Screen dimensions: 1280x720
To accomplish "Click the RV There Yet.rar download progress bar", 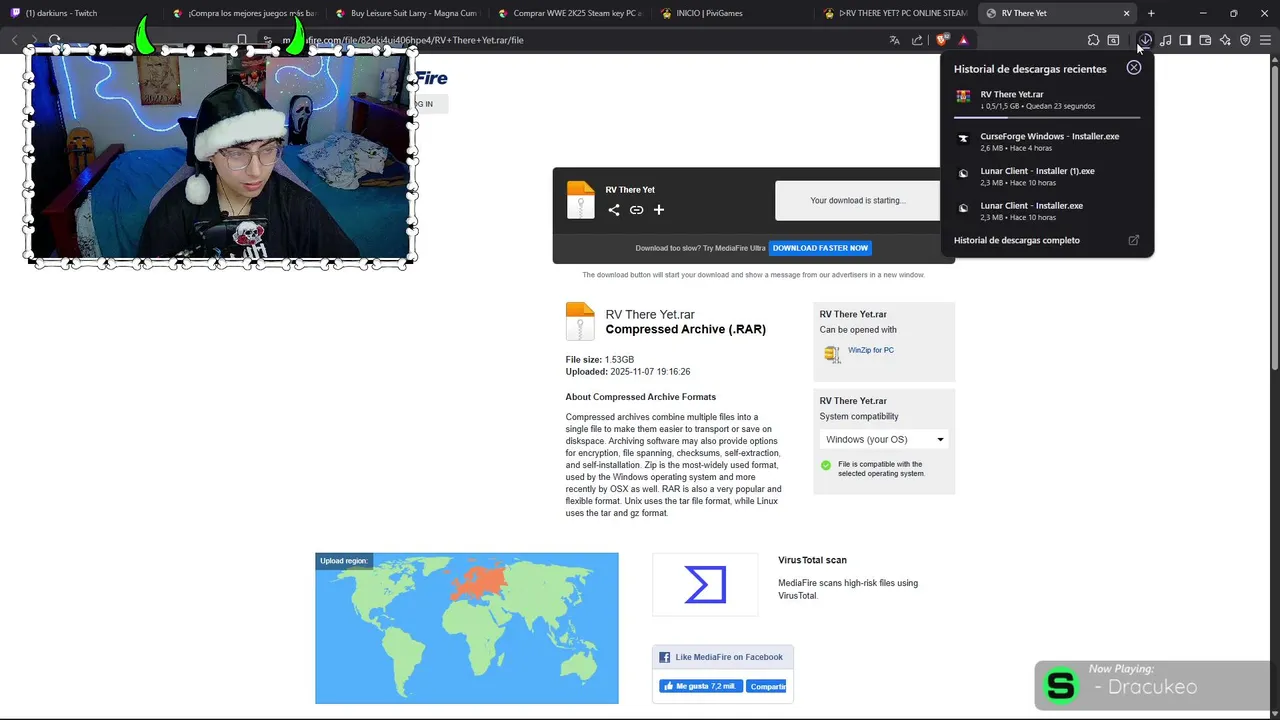I will coord(1047,117).
